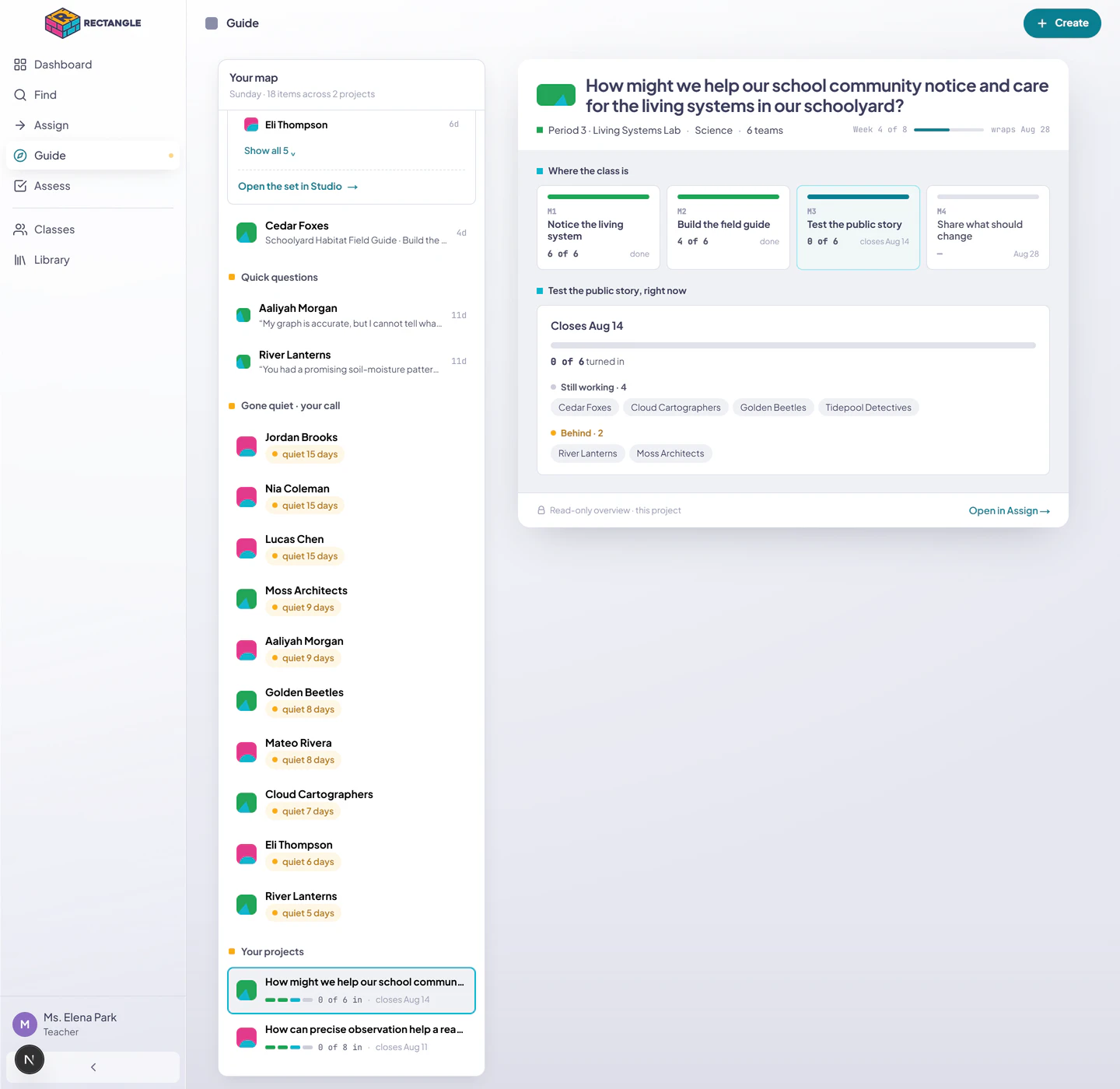Click Cloud Cartographers avatar icon in list
Screen dimensions: 1120x1089
coord(247,803)
